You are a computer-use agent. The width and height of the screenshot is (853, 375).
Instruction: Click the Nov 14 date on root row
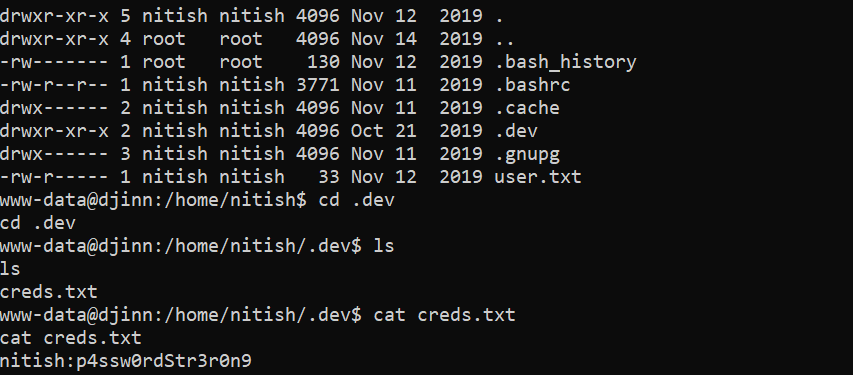[384, 39]
